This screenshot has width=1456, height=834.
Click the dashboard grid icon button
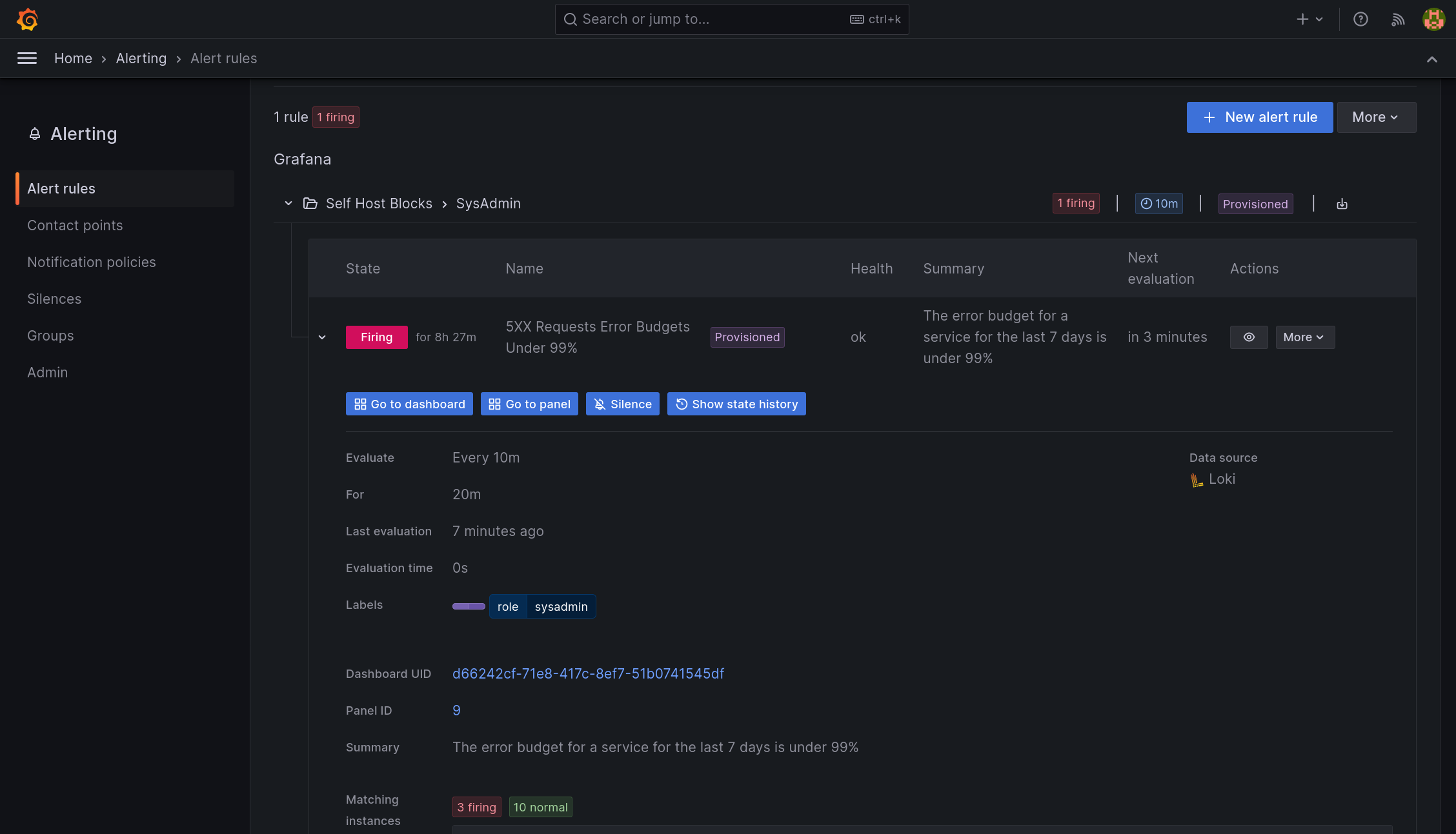(x=359, y=404)
